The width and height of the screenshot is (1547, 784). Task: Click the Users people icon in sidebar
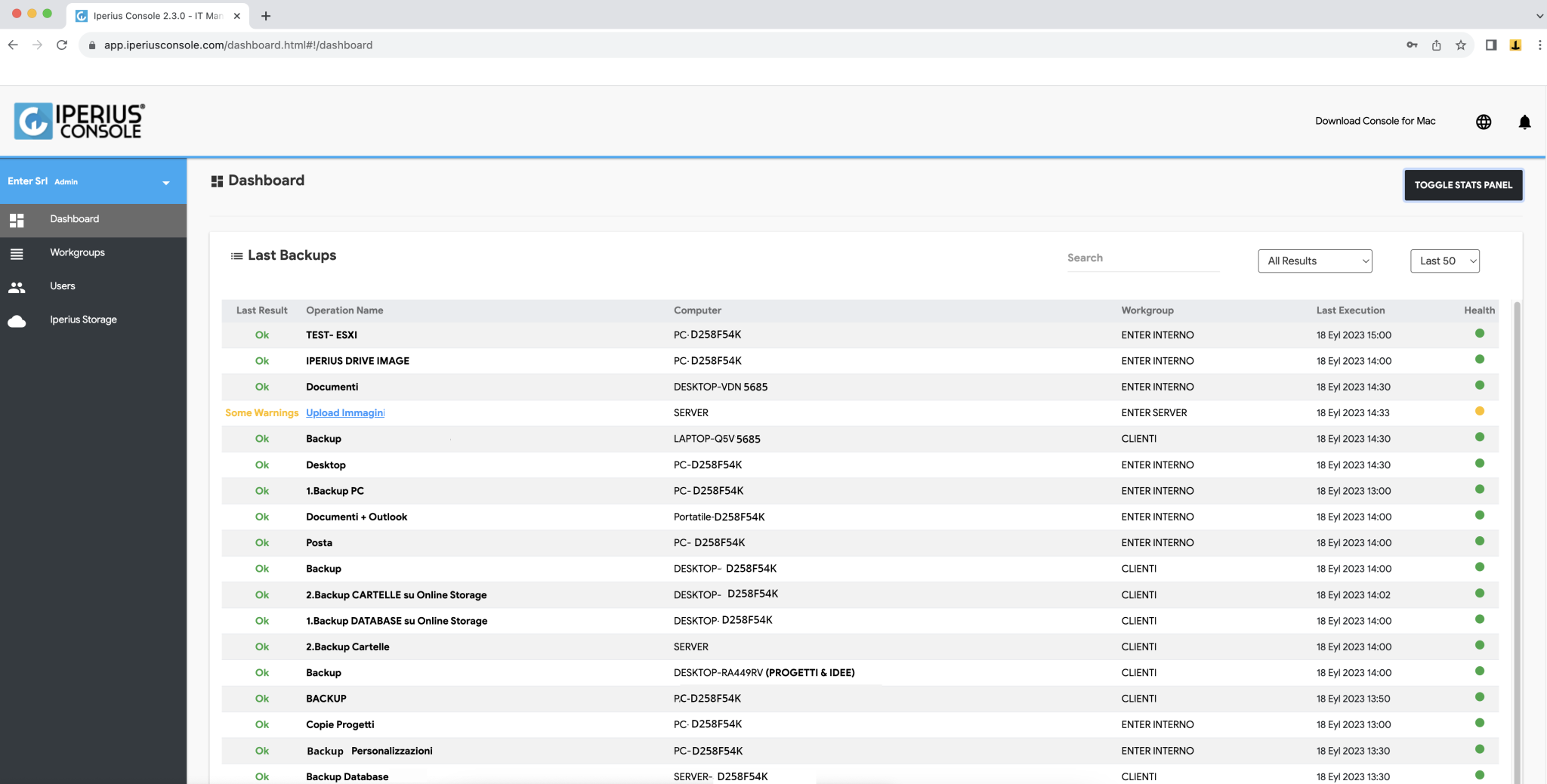(x=17, y=287)
